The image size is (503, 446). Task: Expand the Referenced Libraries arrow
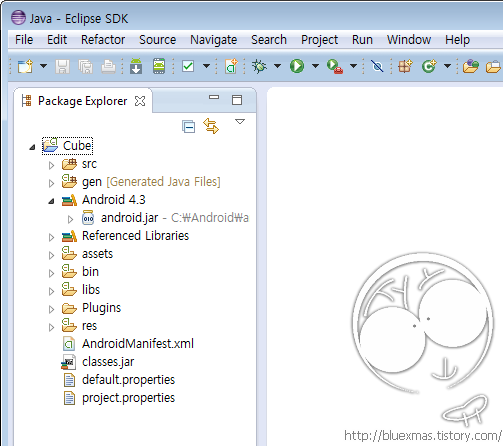click(51, 237)
